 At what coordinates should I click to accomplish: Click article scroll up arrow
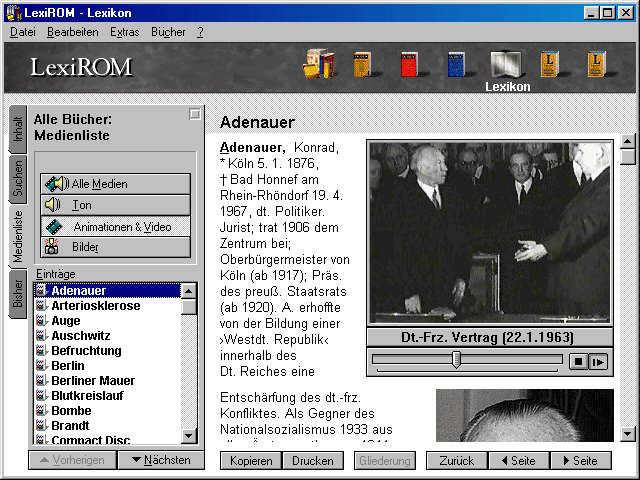point(628,141)
